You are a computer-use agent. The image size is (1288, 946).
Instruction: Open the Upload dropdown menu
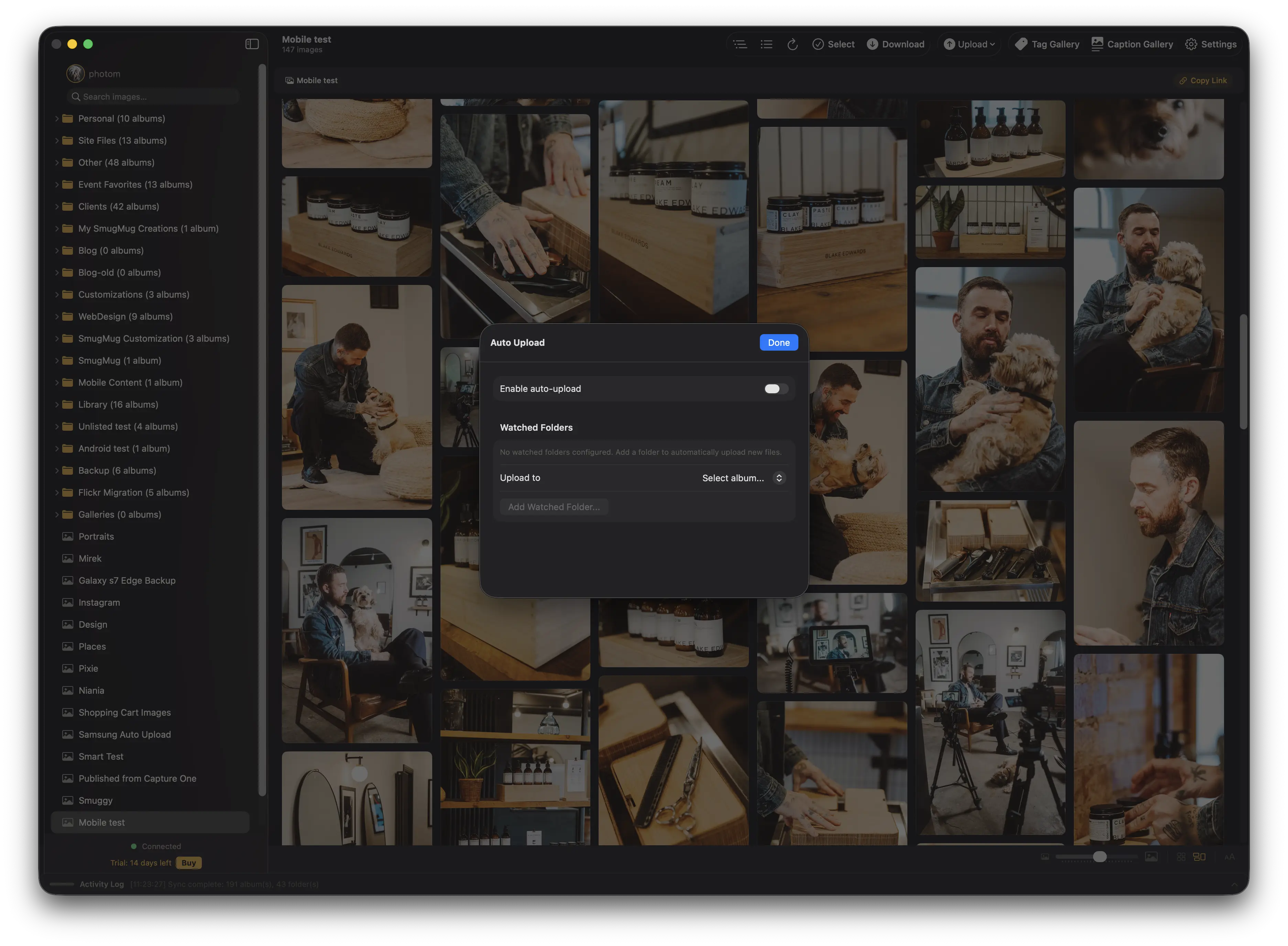pyautogui.click(x=969, y=44)
